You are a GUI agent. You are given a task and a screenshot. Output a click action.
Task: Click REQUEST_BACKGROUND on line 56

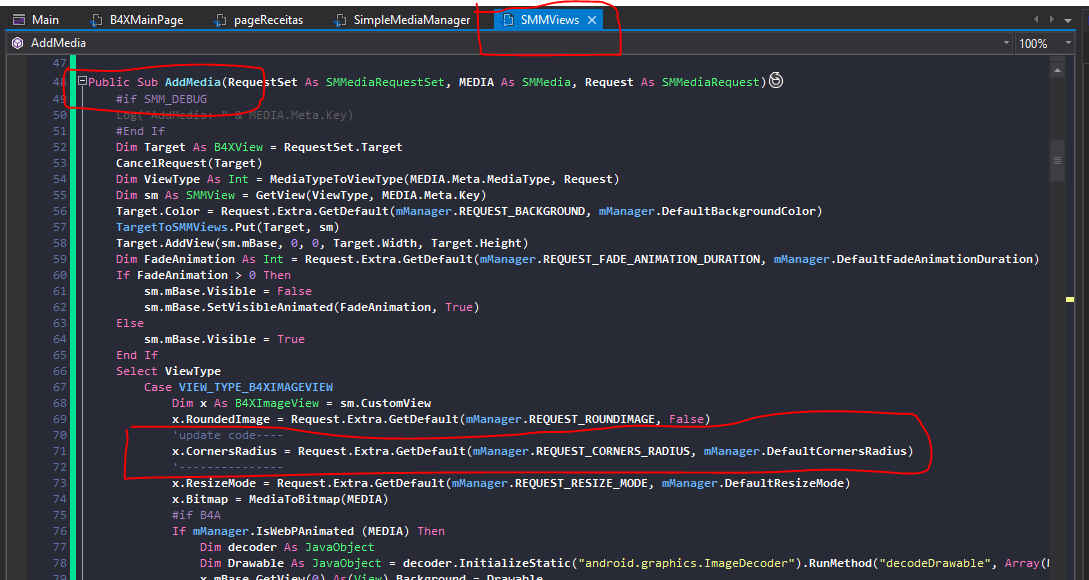point(522,211)
